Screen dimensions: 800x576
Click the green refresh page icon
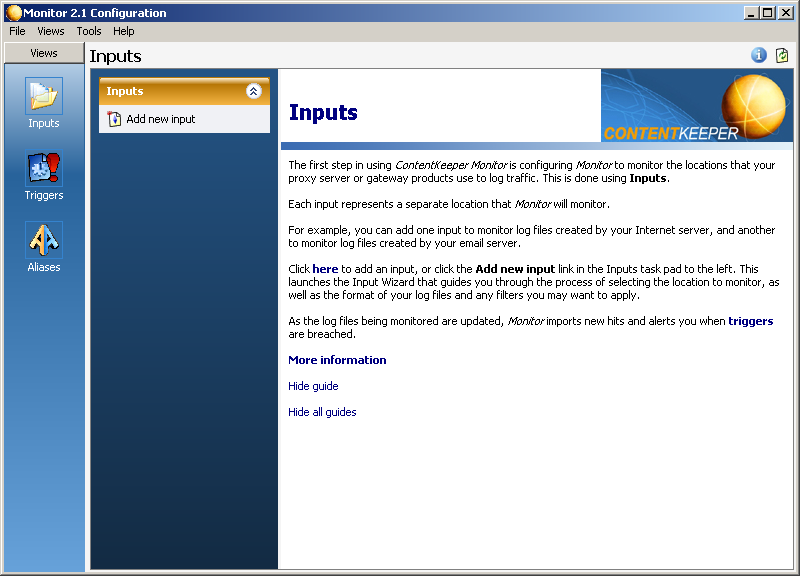[782, 55]
